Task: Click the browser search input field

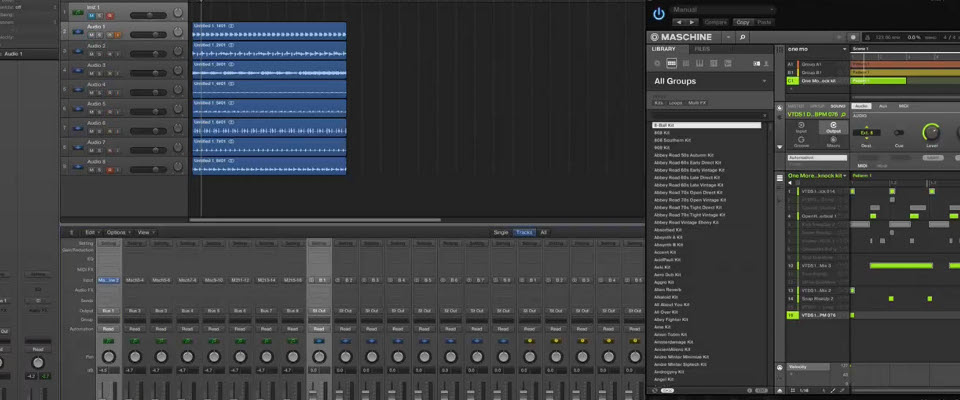Action: coord(710,116)
